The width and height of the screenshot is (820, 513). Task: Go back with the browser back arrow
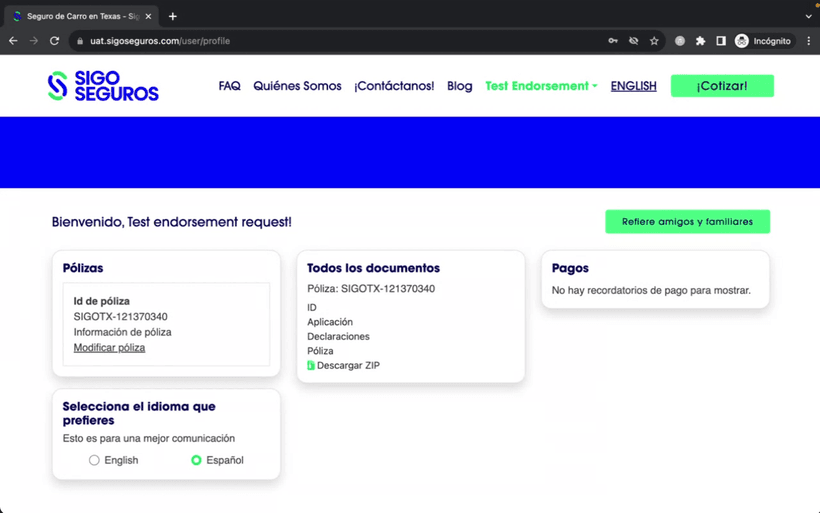[13, 41]
